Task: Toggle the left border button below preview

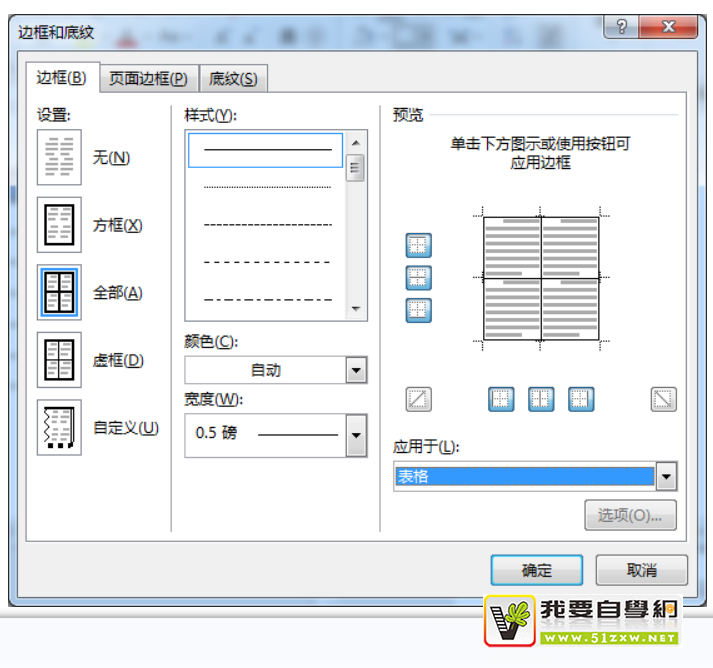Action: coord(501,399)
